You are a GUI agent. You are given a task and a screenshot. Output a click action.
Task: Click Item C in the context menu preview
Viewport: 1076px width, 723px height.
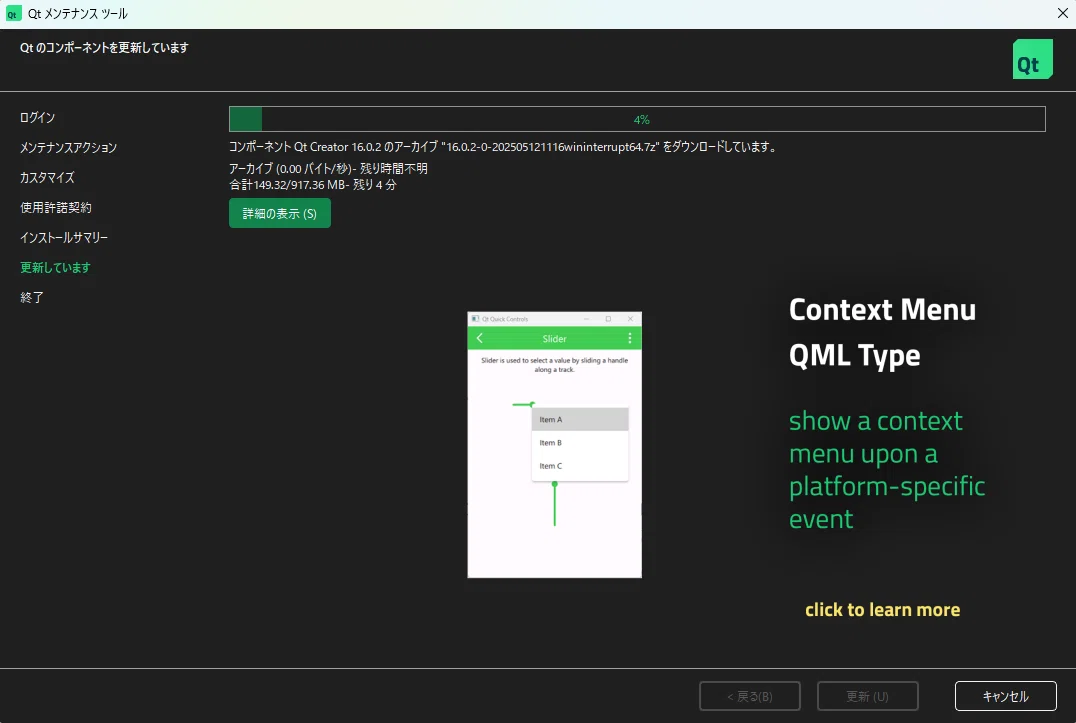(x=580, y=466)
